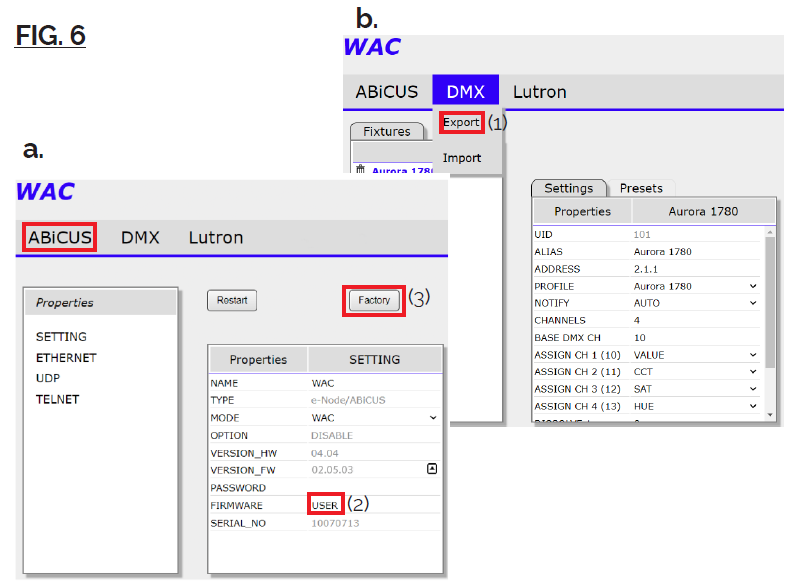This screenshot has height=584, width=791.
Task: Select ETHERNET in the Properties list
Action: click(66, 358)
